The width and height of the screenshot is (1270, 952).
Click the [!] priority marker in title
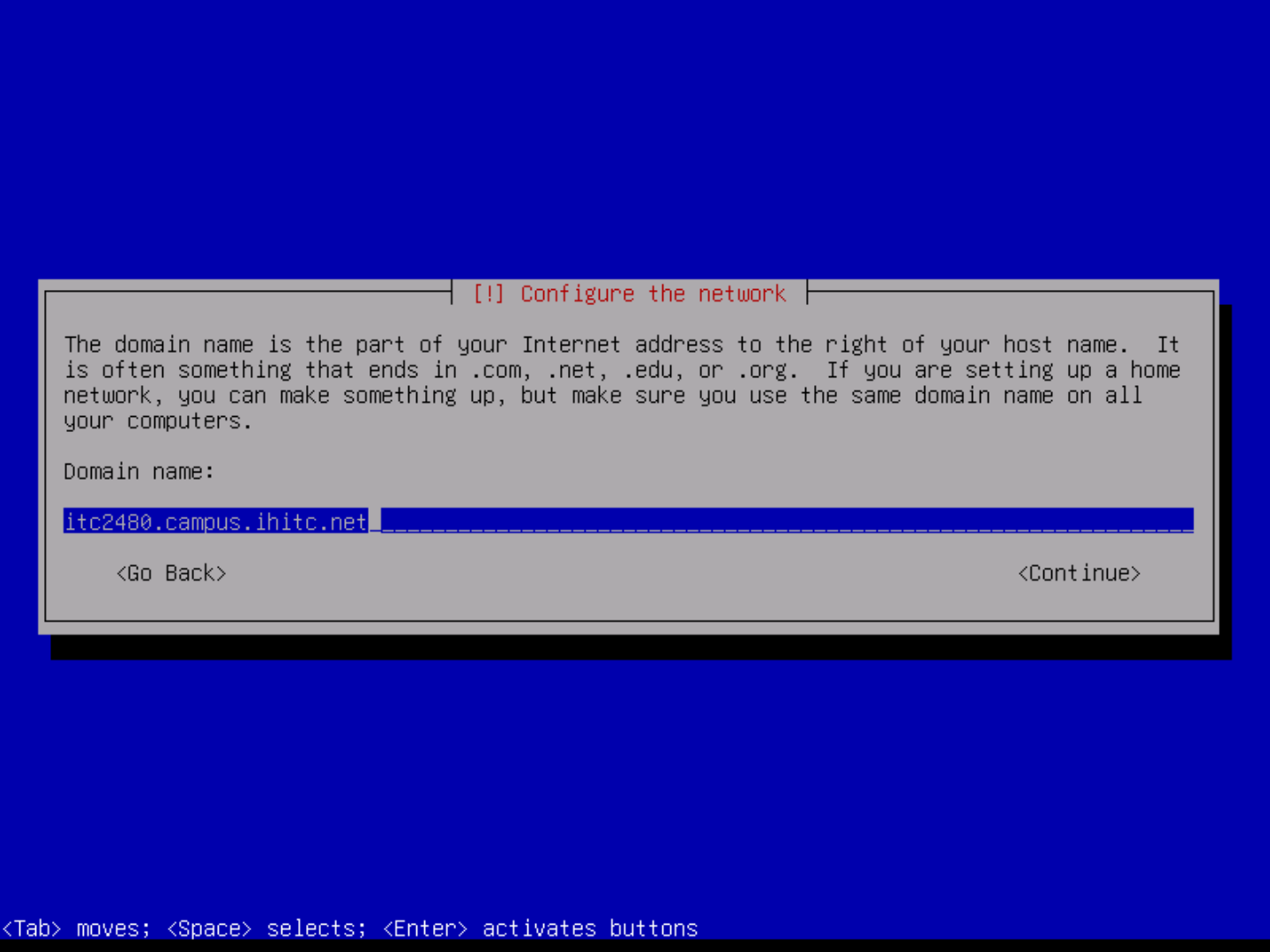(489, 294)
